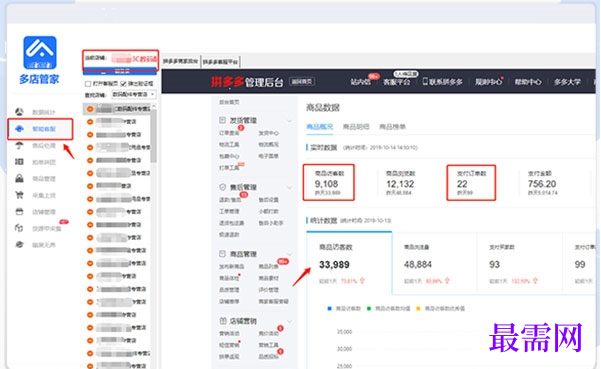The height and width of the screenshot is (369, 601).
Task: Open the 物流工具 link
Action: 229,144
